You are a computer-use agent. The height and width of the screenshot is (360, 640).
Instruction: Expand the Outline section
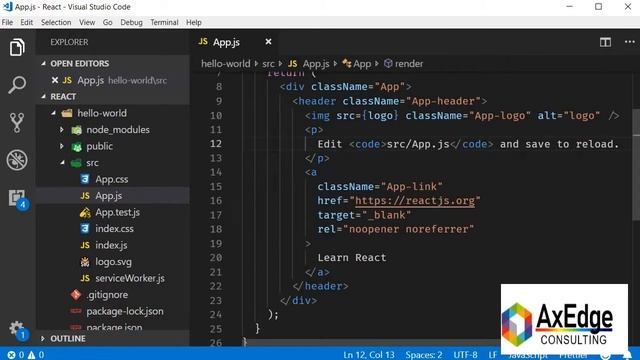click(43, 338)
